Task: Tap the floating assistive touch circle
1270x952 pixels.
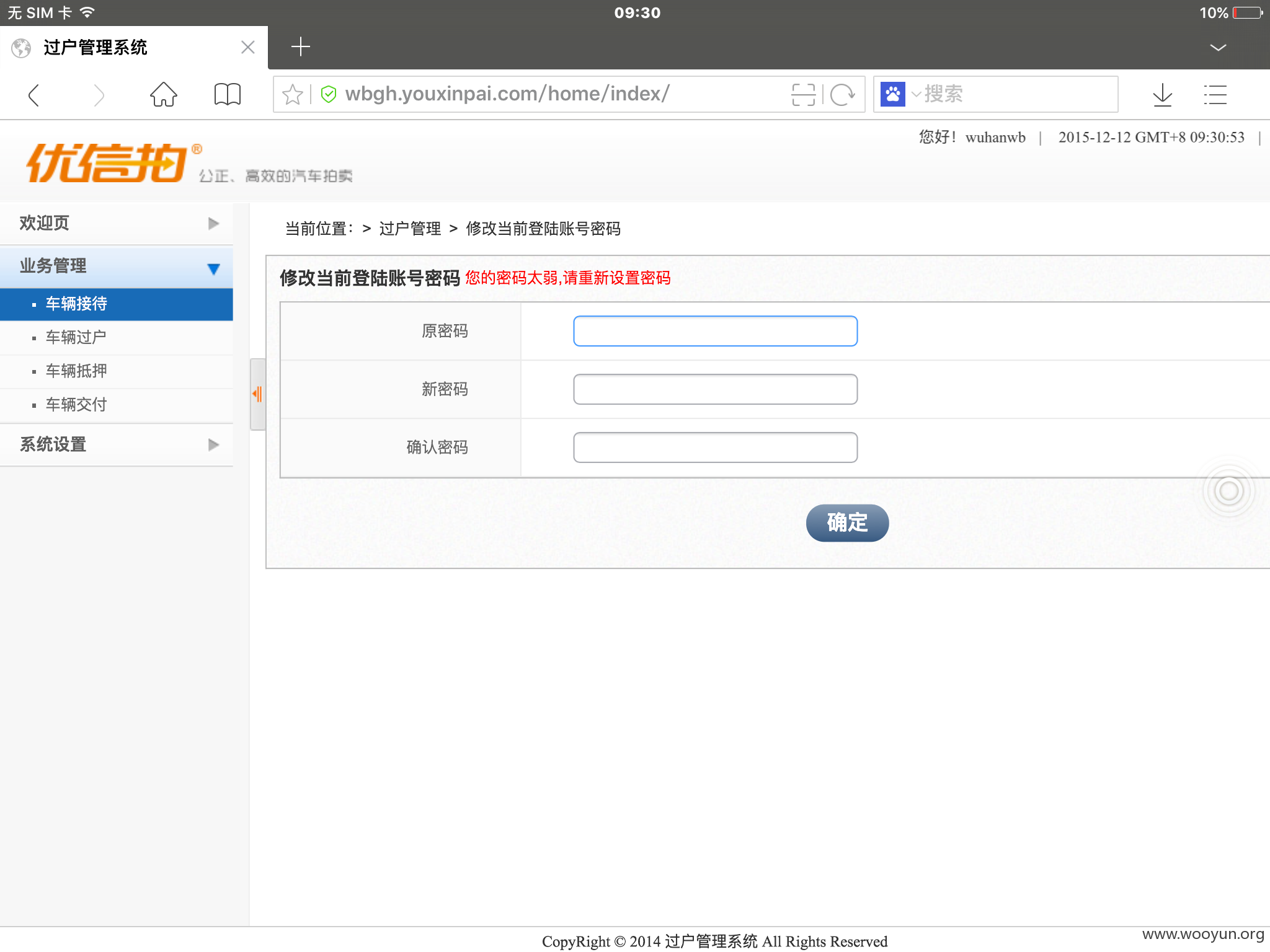Action: [1228, 491]
